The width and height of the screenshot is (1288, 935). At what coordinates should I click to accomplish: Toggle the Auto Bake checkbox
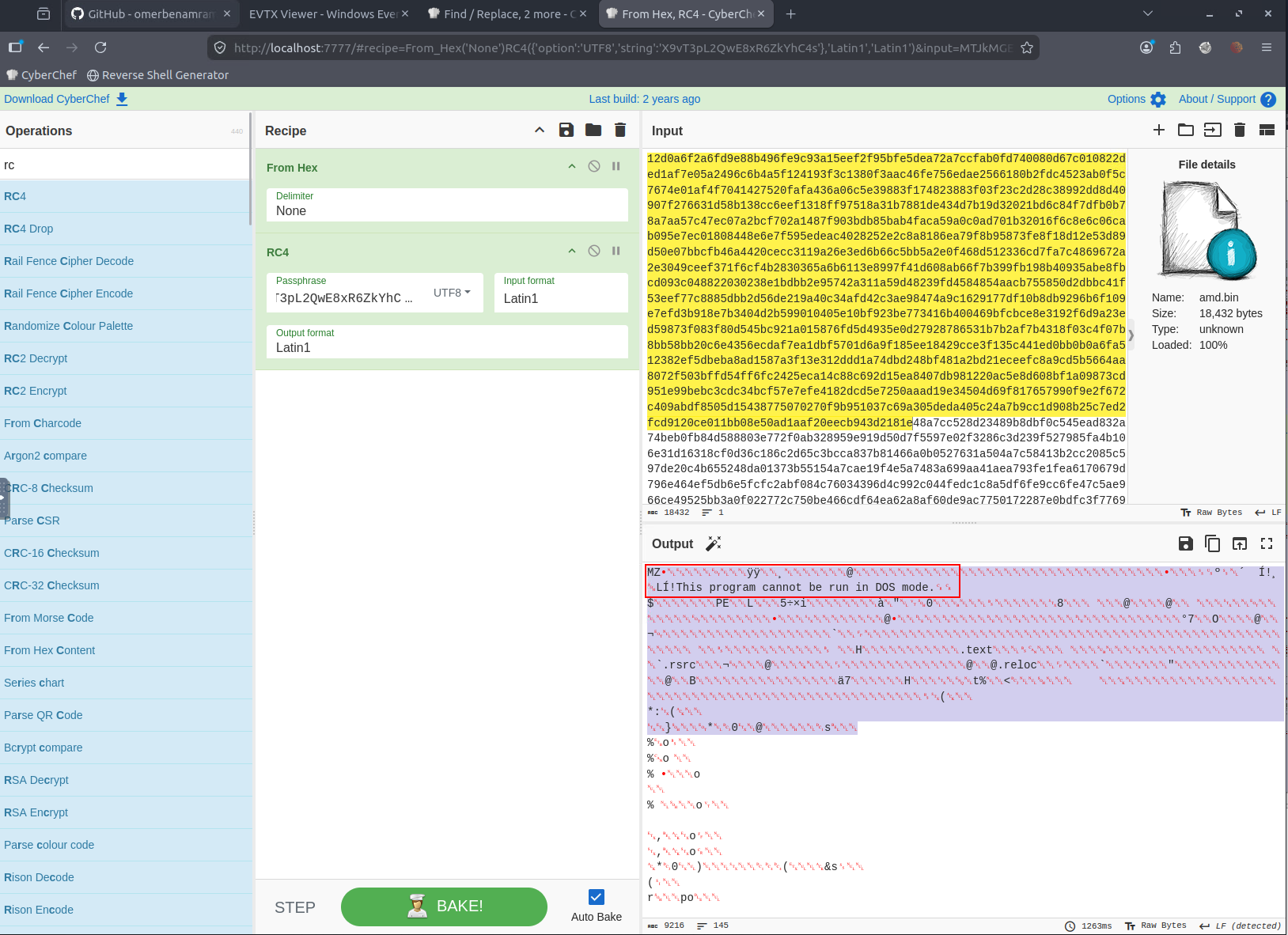pyautogui.click(x=597, y=897)
